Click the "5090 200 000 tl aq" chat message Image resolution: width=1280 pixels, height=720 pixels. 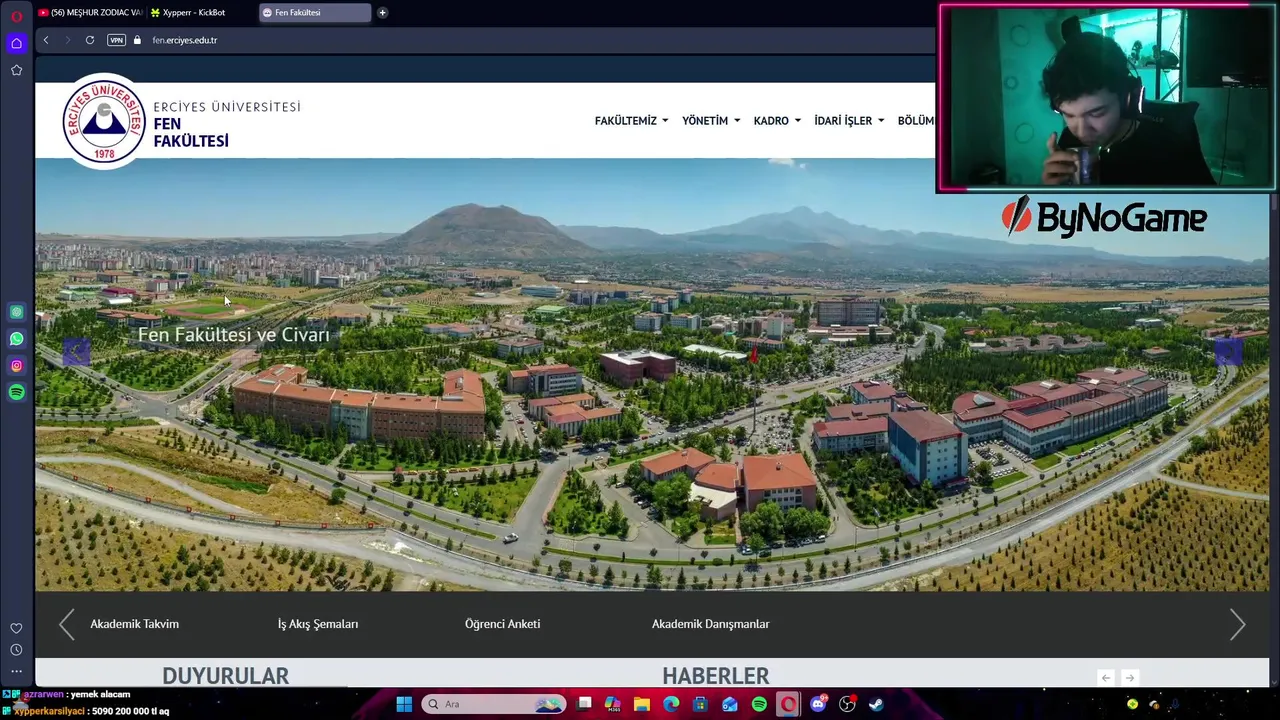click(130, 711)
